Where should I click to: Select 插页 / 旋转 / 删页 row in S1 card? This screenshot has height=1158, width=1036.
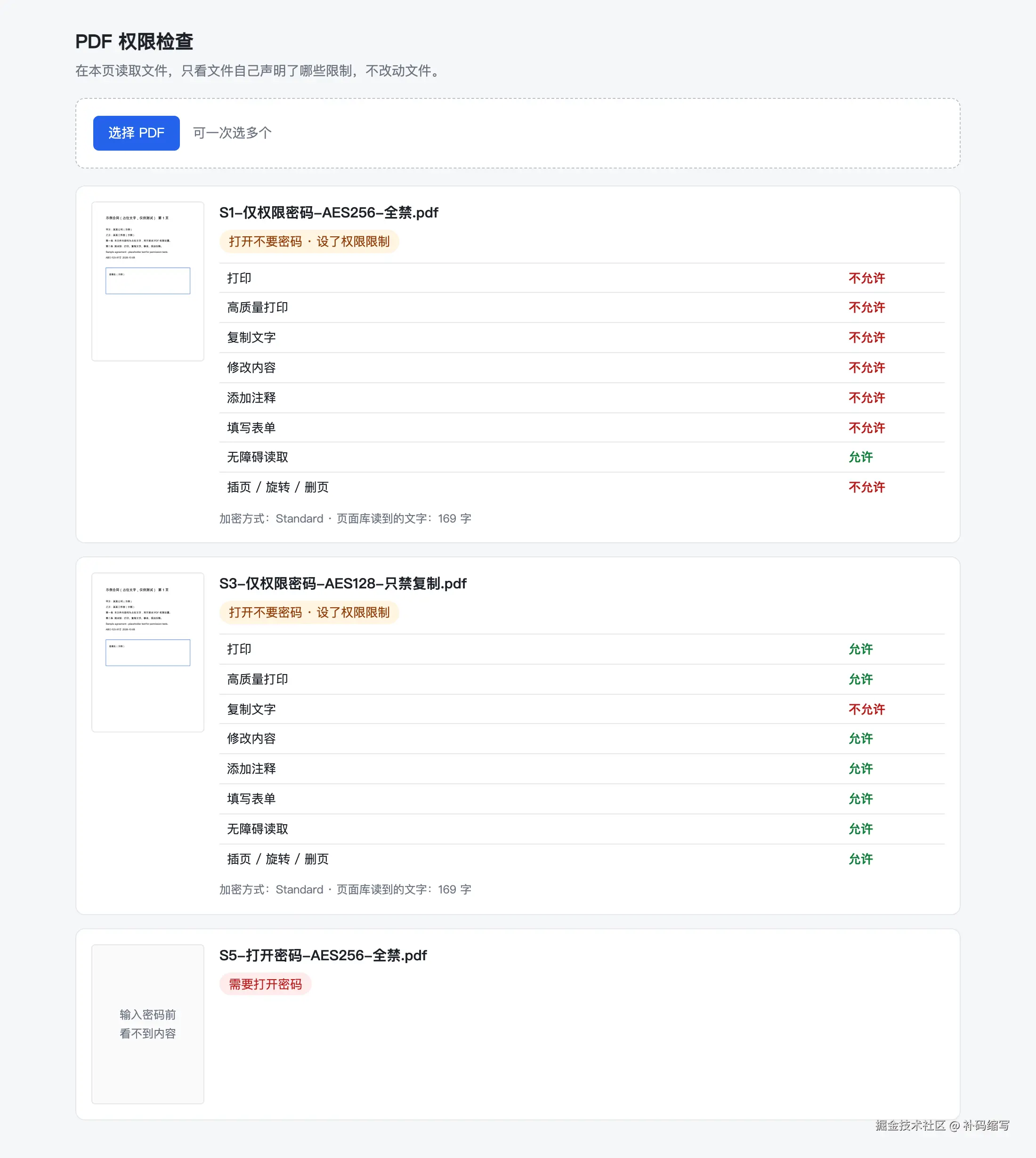tap(582, 488)
